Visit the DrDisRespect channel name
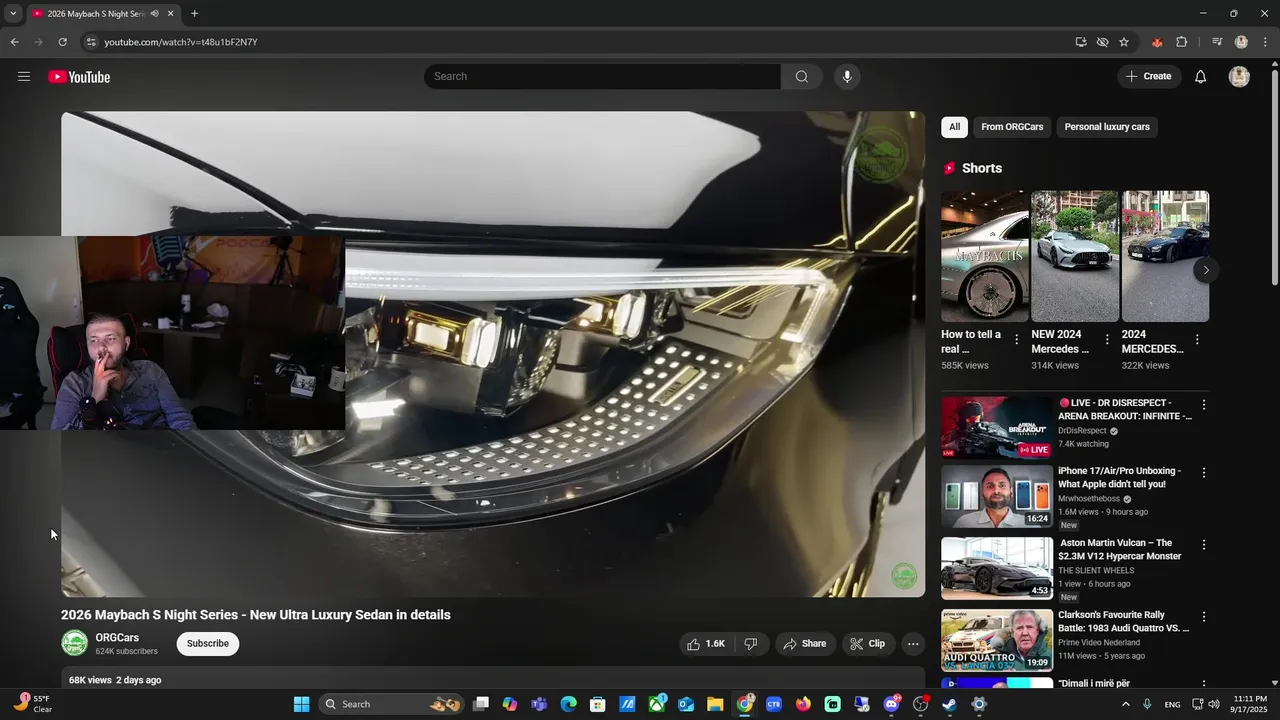1280x720 pixels. point(1082,431)
